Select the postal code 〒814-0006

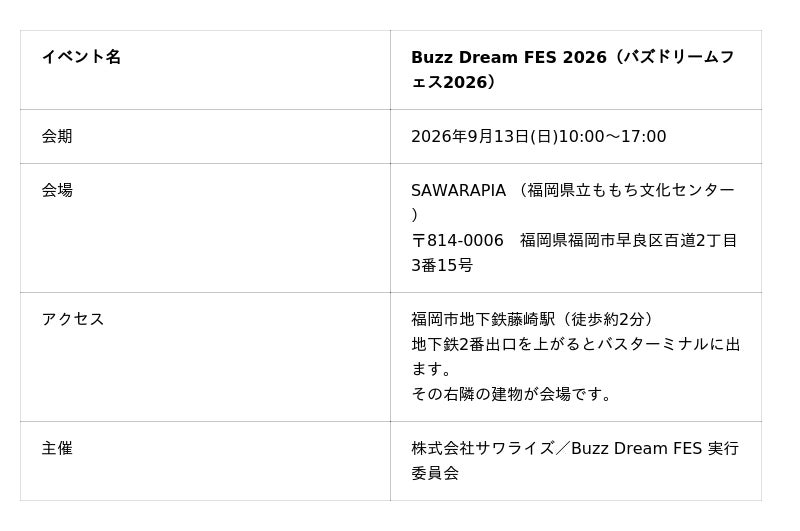tap(457, 240)
